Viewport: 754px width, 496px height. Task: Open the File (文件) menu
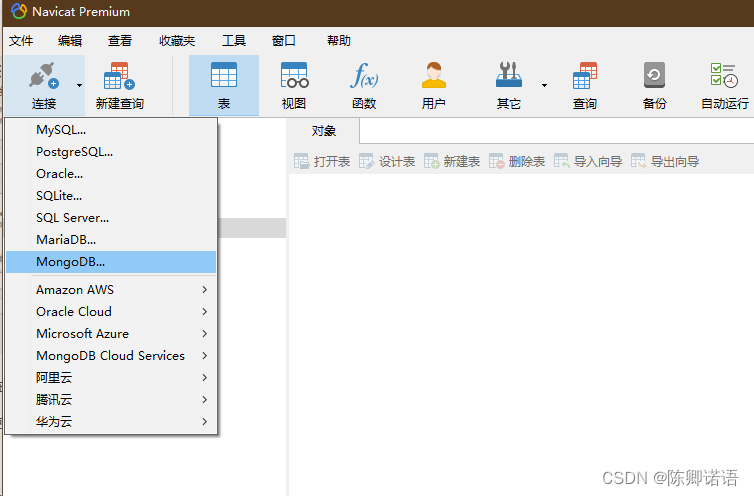(21, 41)
